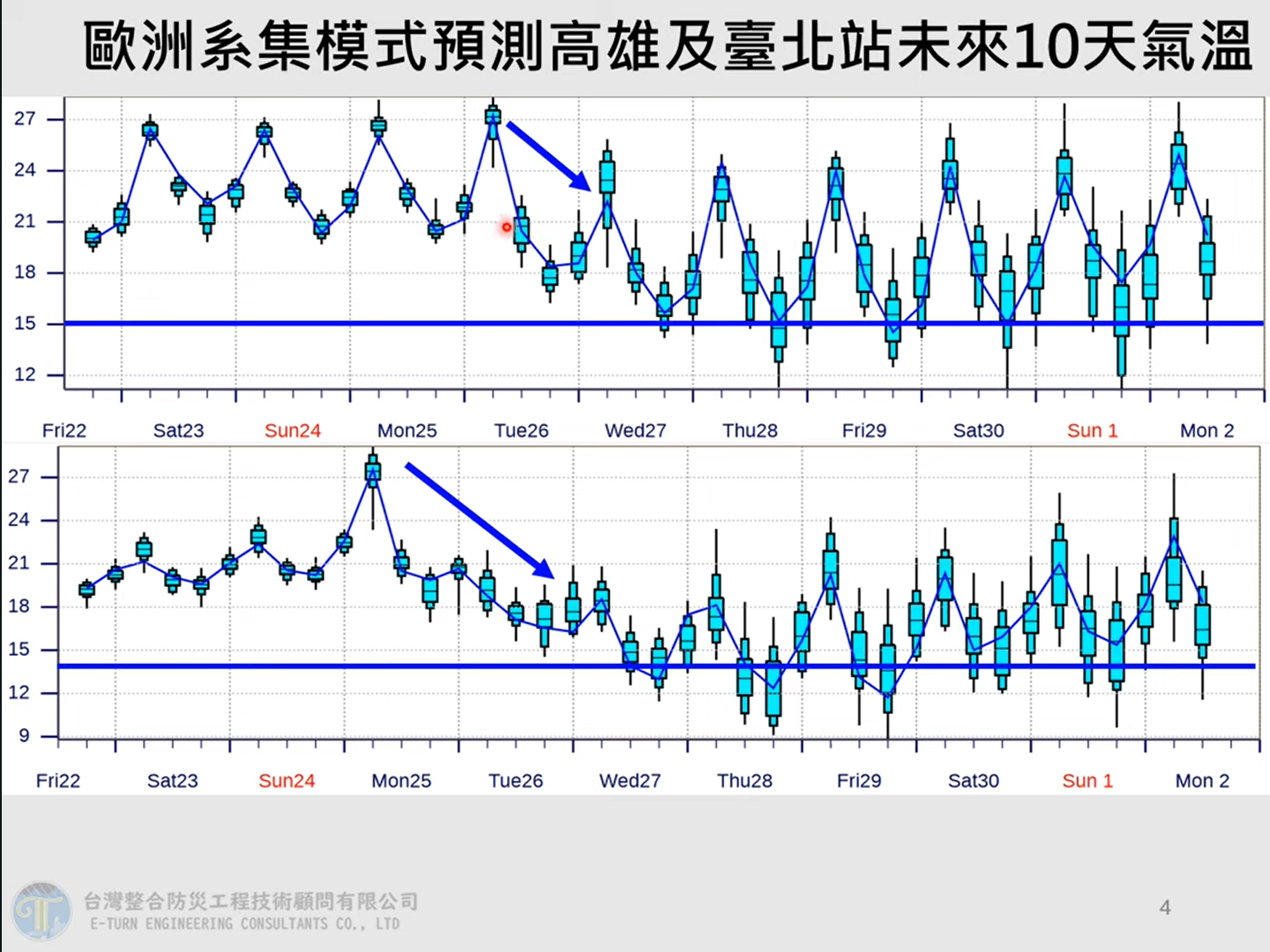This screenshot has width=1270, height=952.
Task: Click the 27 y-axis value of the upper chart
Action: [25, 118]
